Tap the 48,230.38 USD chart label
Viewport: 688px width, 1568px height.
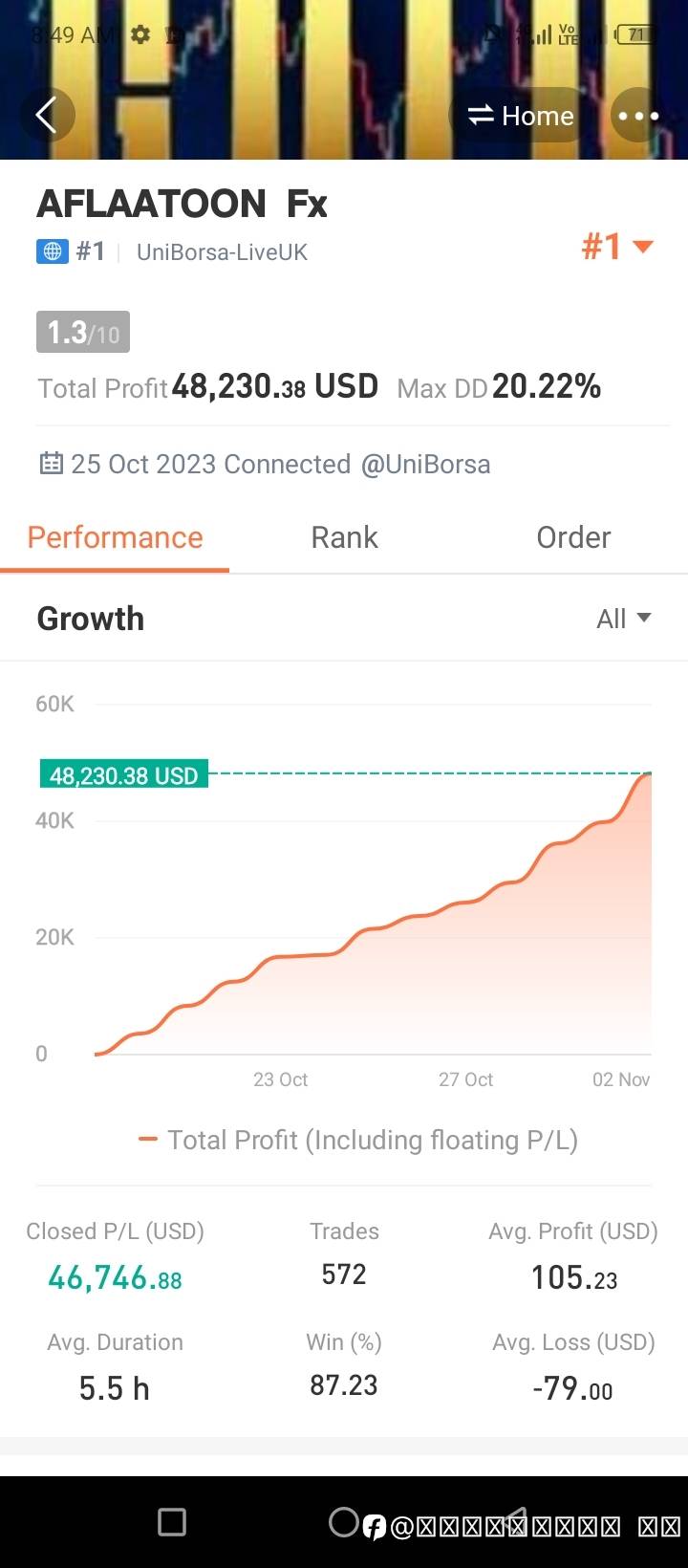pyautogui.click(x=123, y=774)
